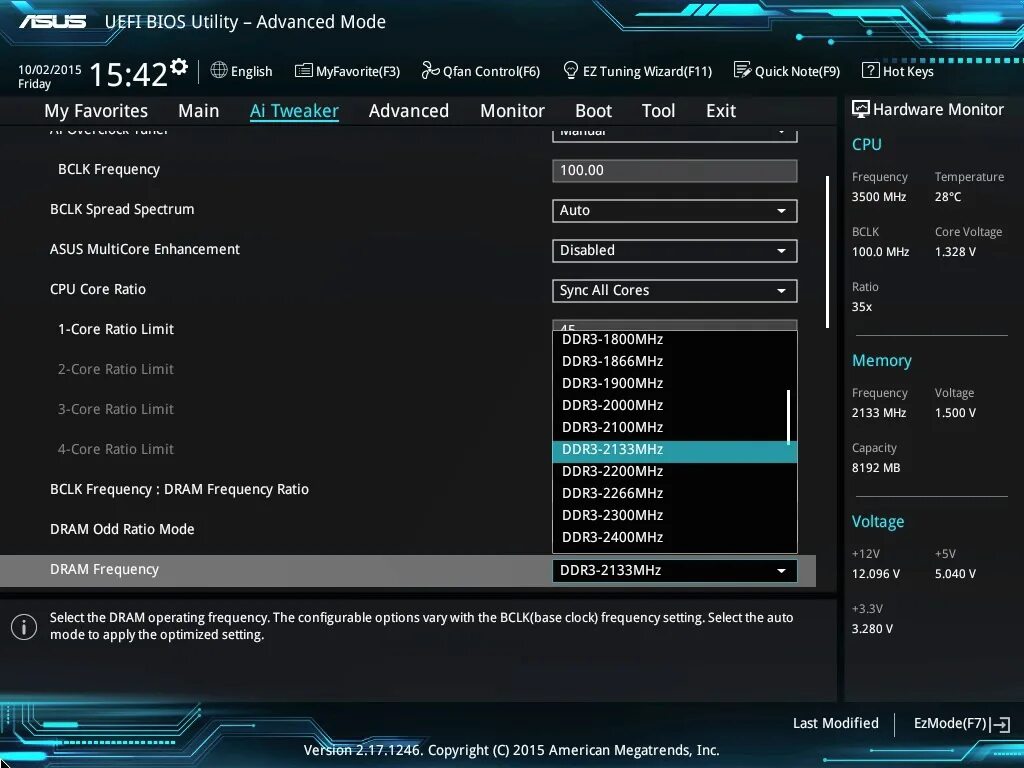This screenshot has height=768, width=1024.
Task: Click the ASUS logo
Action: tap(52, 22)
